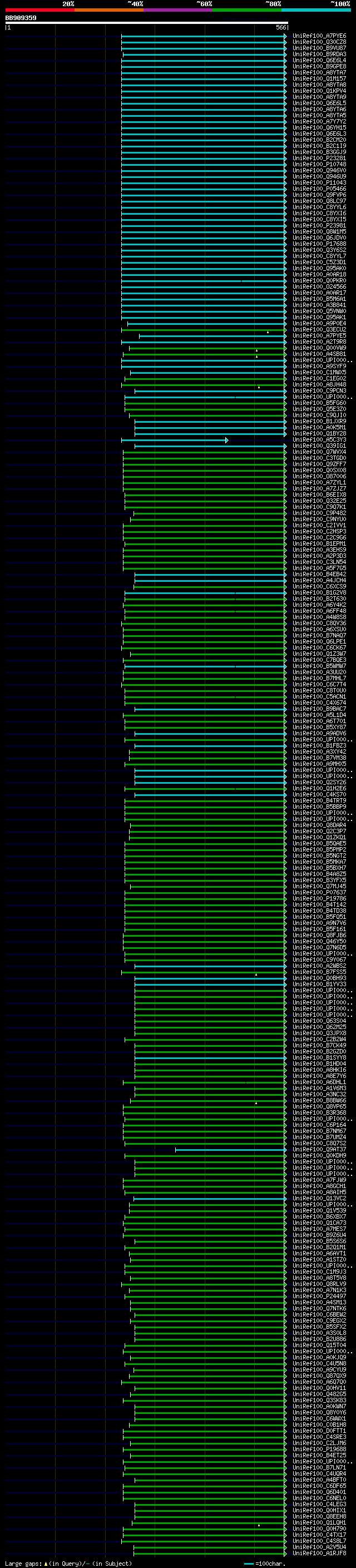Screen dimensions: 356x1568
Task: Open hit UniRef100_Q6E6L4
Action: pos(319,60)
